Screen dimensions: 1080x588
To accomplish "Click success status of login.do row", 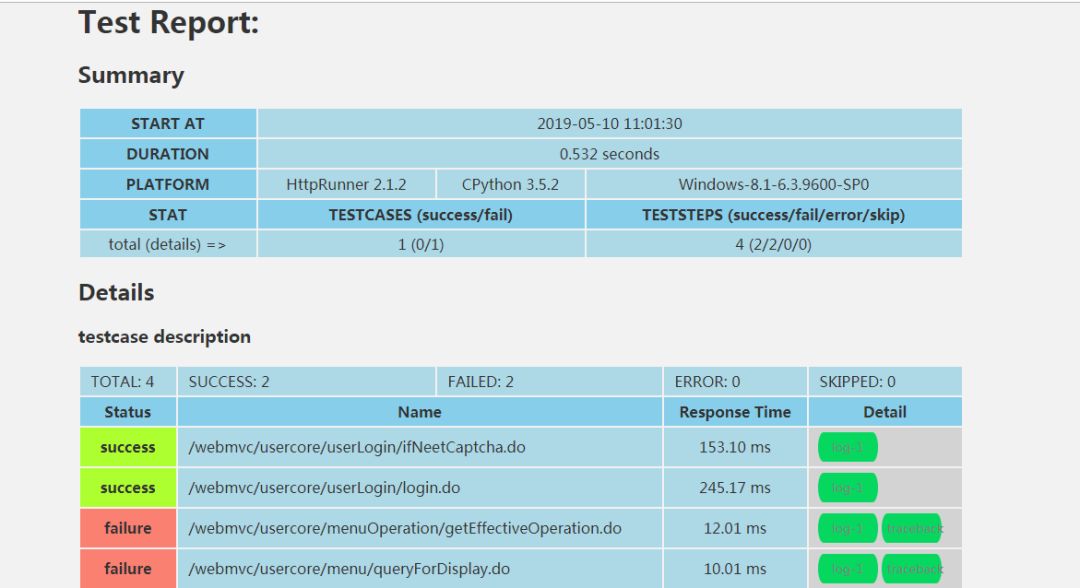I will point(128,488).
